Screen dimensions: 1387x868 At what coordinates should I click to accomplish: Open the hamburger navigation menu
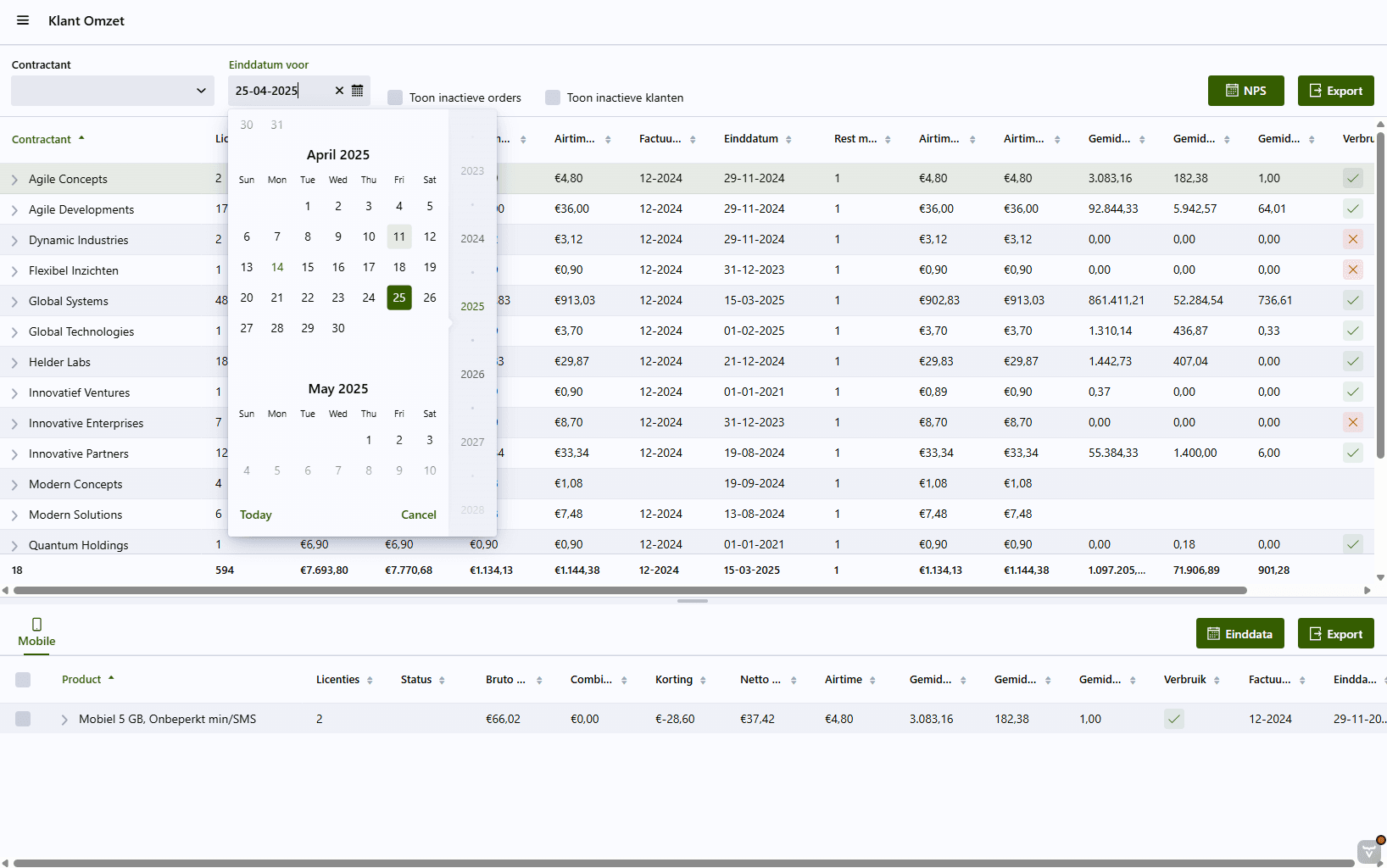tap(23, 20)
